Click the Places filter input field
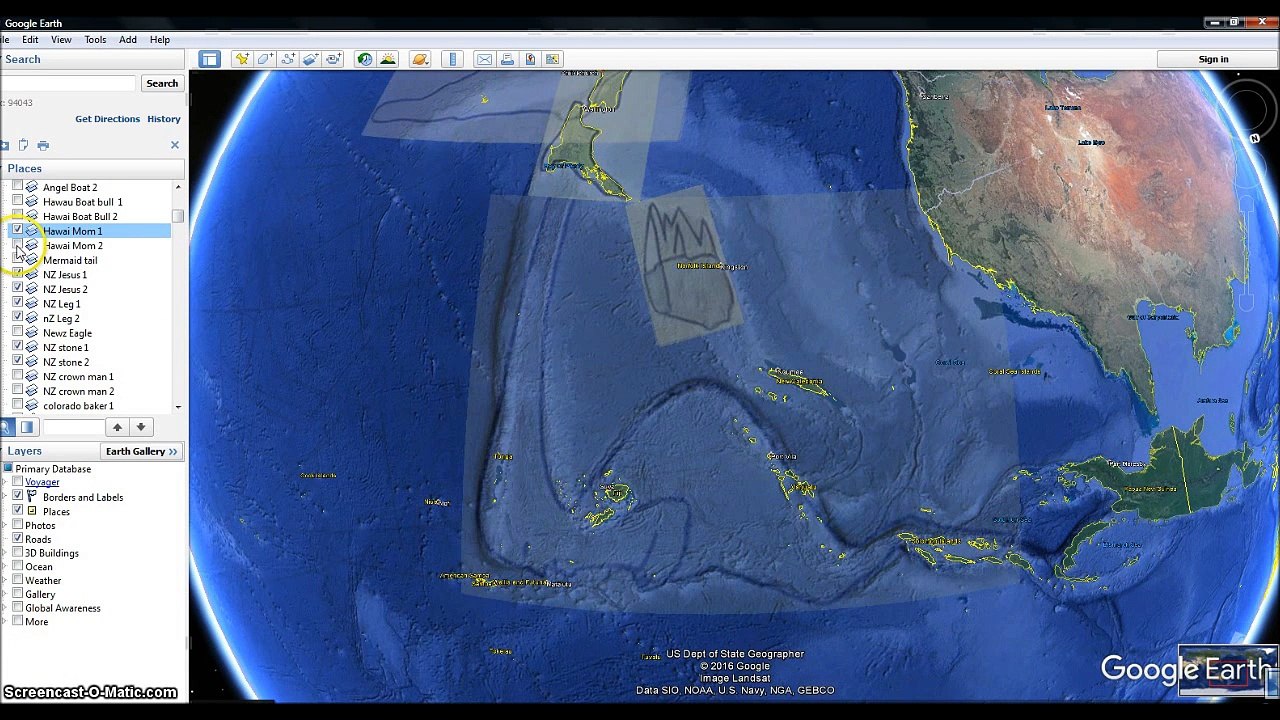The width and height of the screenshot is (1280, 720). point(73,427)
